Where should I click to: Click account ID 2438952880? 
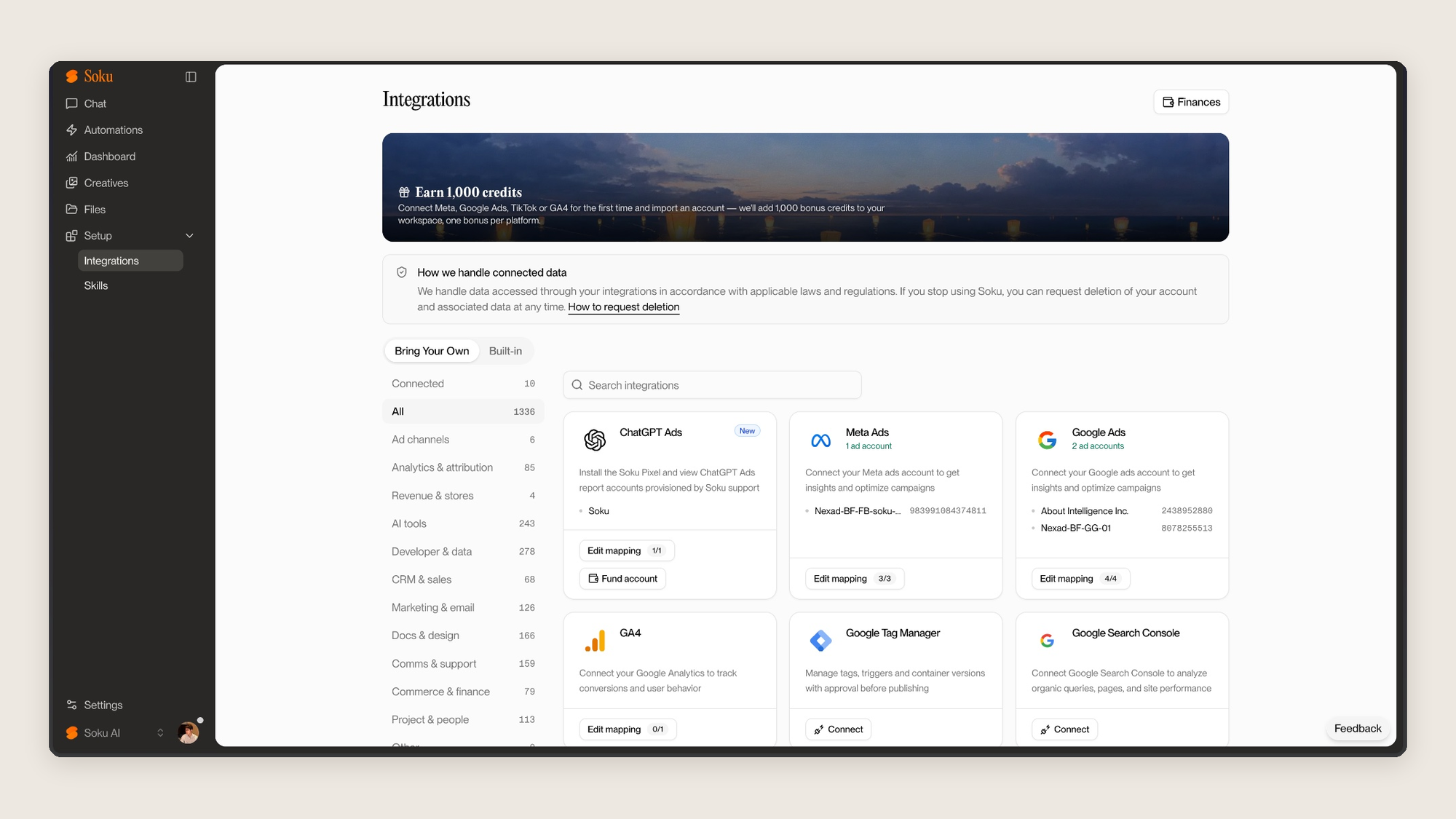click(x=1187, y=511)
